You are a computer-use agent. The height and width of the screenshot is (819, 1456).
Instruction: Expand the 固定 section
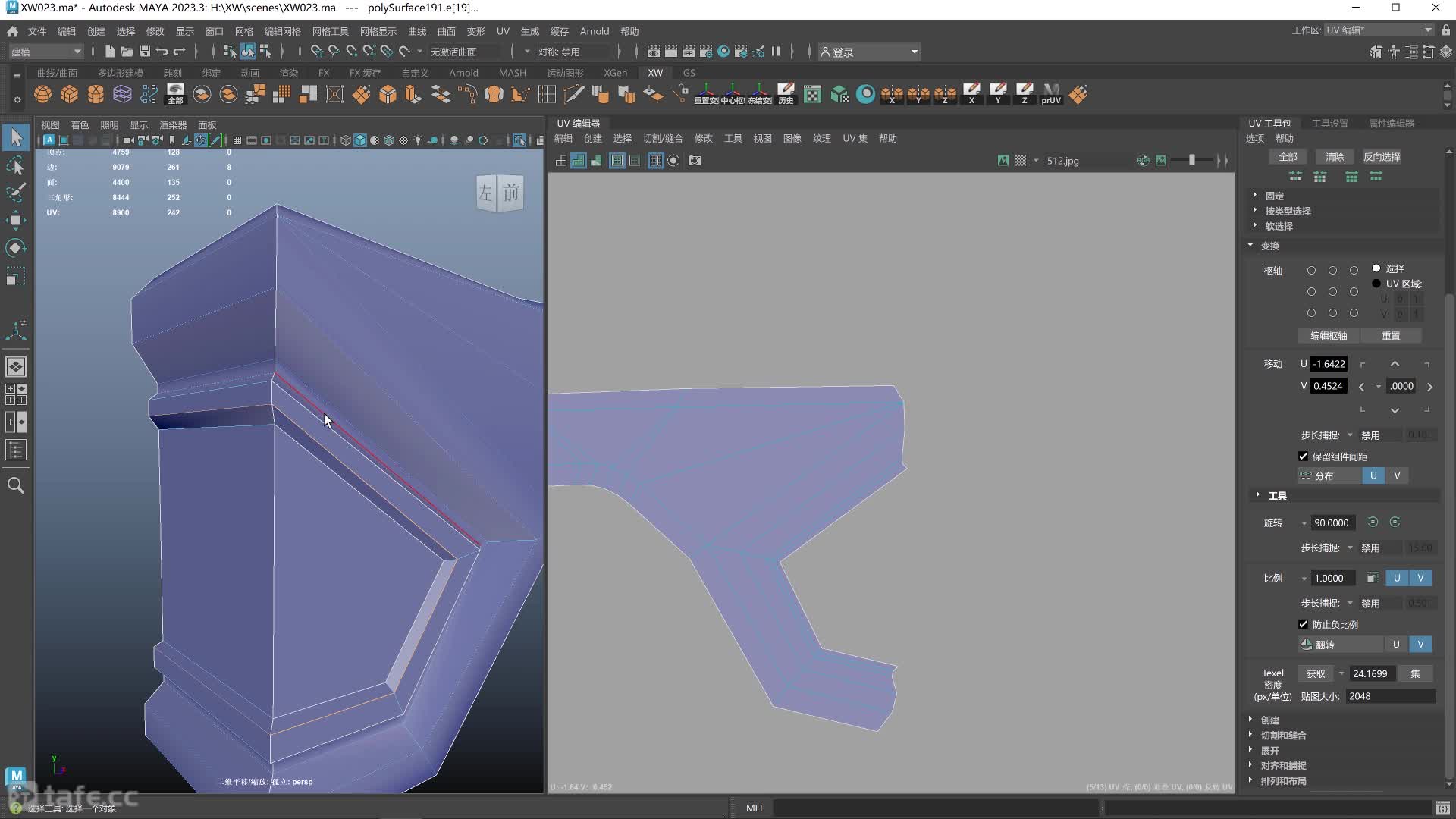tap(1274, 196)
